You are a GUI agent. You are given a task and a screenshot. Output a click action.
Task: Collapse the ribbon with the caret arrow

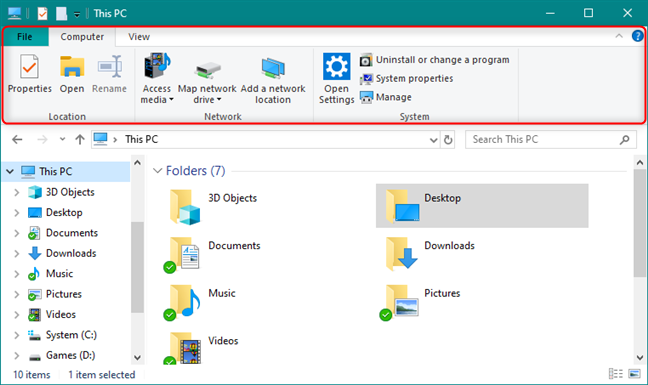click(x=619, y=36)
